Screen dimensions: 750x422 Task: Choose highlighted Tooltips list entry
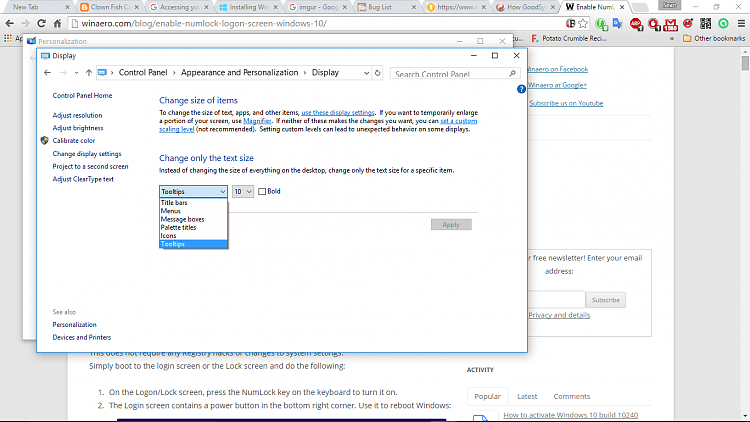193,244
